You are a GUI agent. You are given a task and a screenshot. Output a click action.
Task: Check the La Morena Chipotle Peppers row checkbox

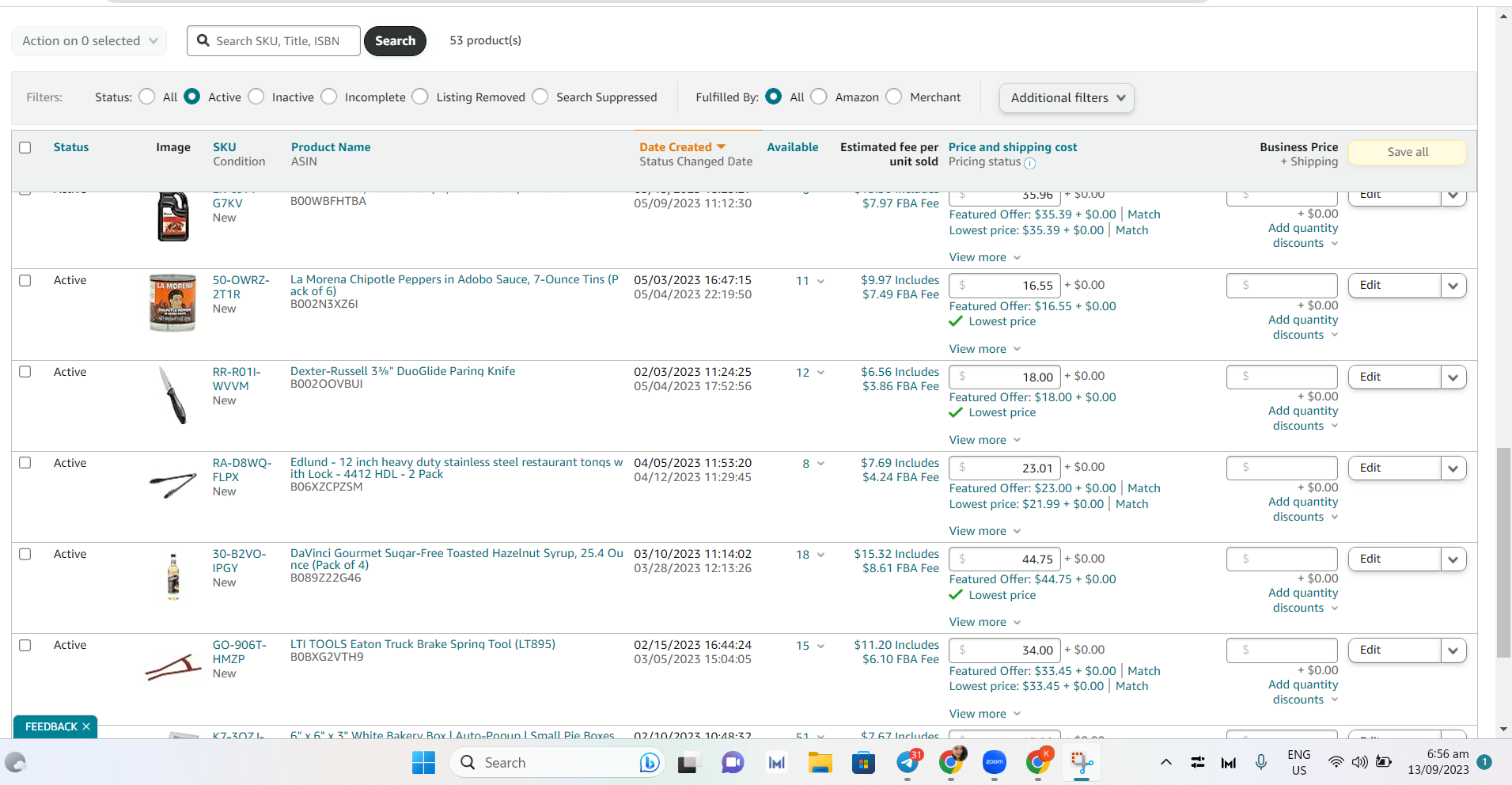(x=25, y=281)
